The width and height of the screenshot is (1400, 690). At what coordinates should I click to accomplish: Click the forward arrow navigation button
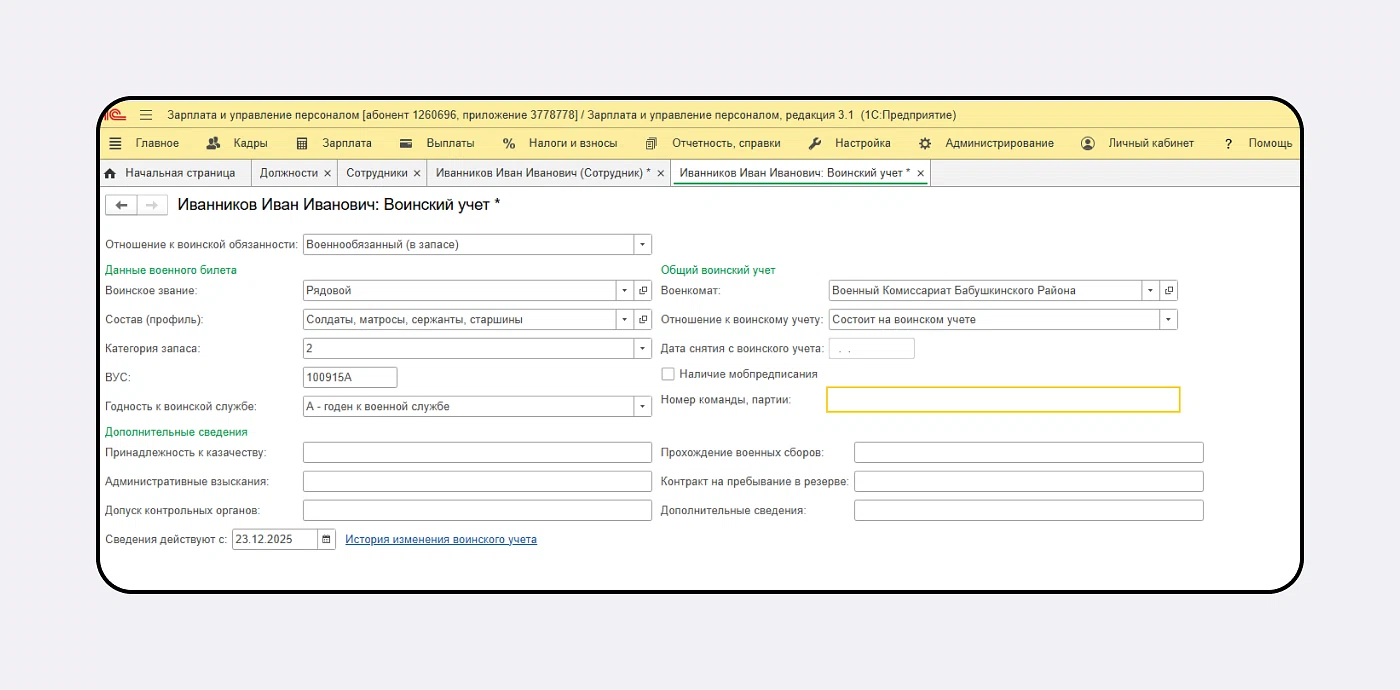click(151, 205)
